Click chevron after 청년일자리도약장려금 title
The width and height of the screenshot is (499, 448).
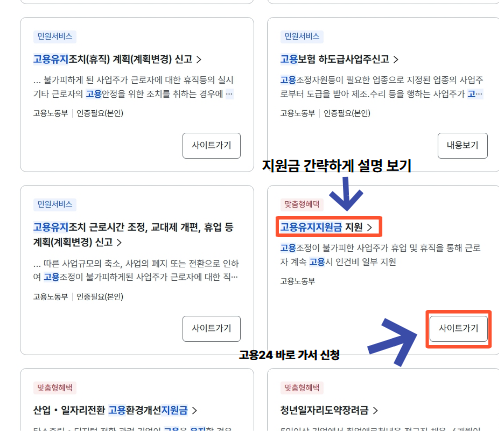click(375, 410)
